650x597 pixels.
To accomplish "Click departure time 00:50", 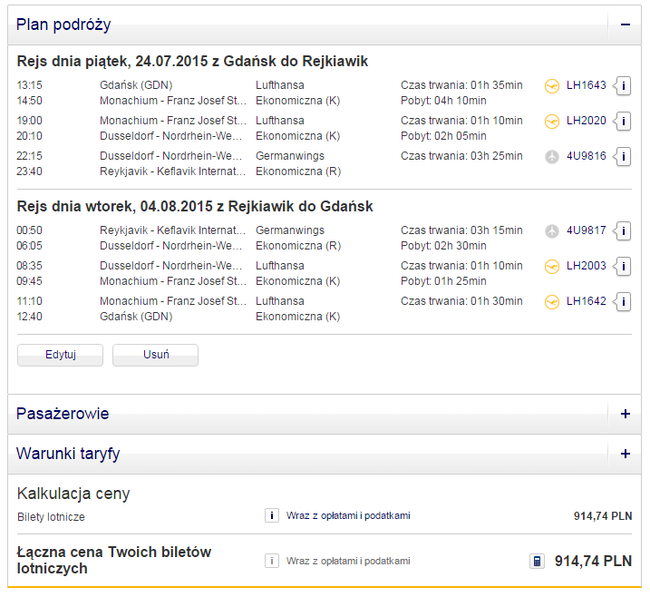I will pyautogui.click(x=29, y=231).
